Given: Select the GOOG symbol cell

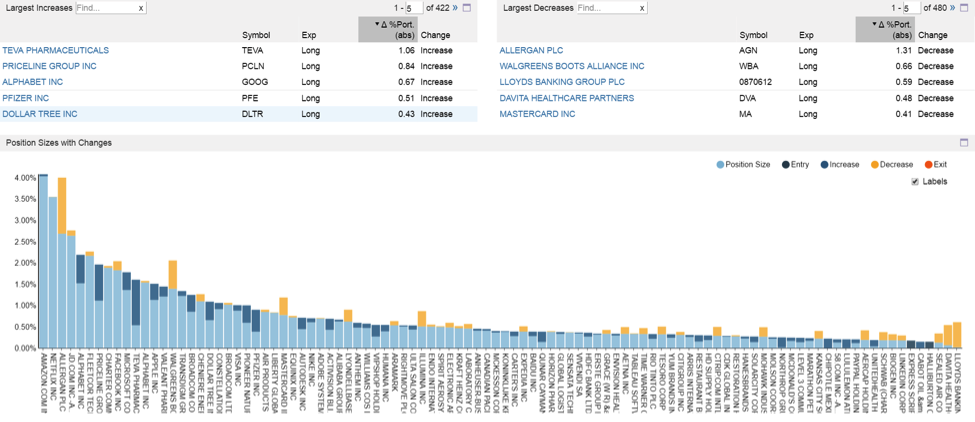Looking at the screenshot, I should (254, 82).
